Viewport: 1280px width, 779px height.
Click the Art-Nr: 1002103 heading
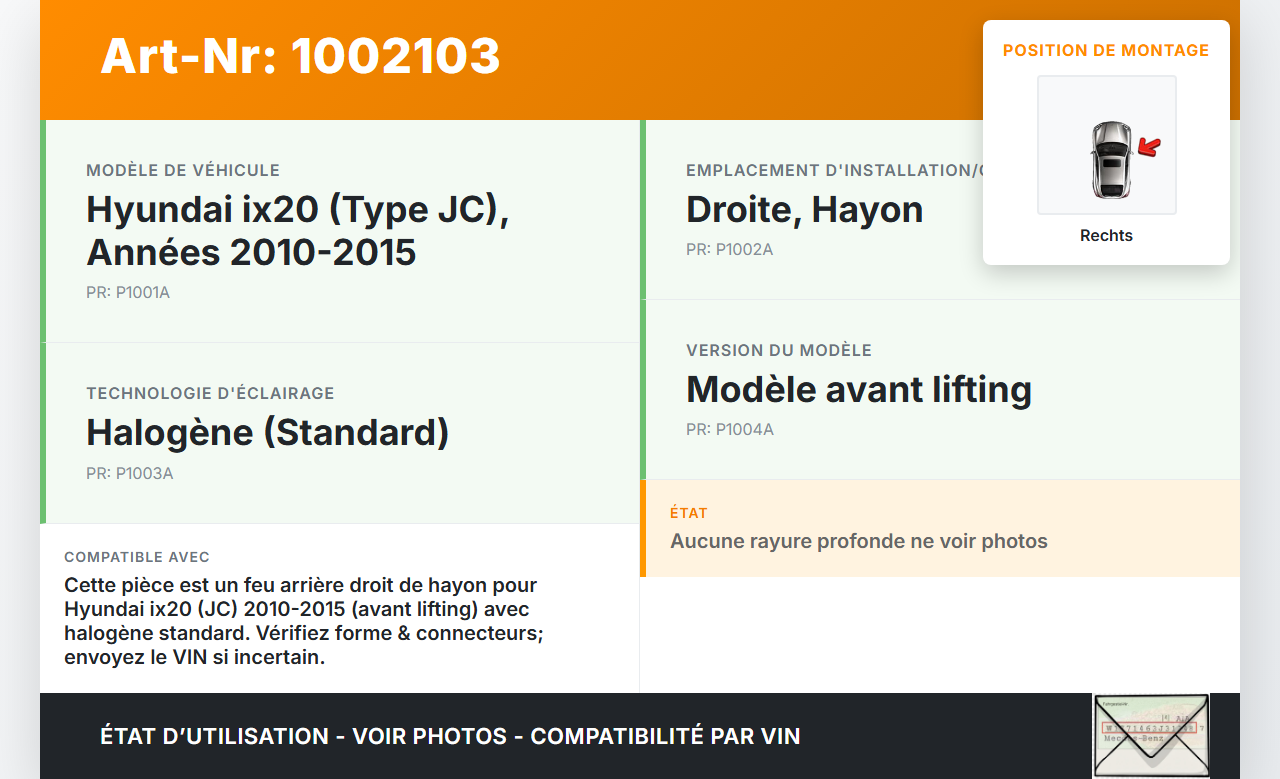(300, 56)
